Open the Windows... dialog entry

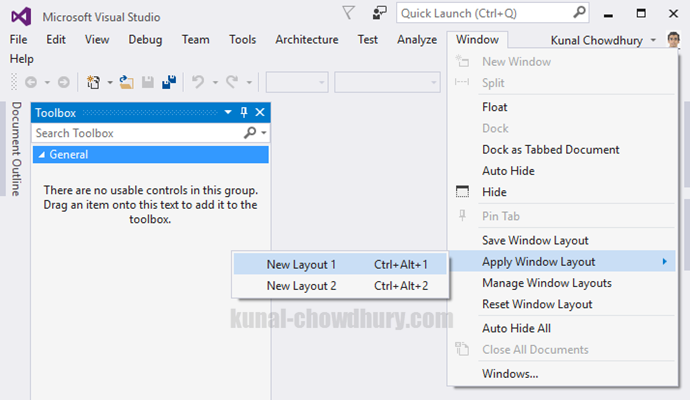click(x=563, y=374)
